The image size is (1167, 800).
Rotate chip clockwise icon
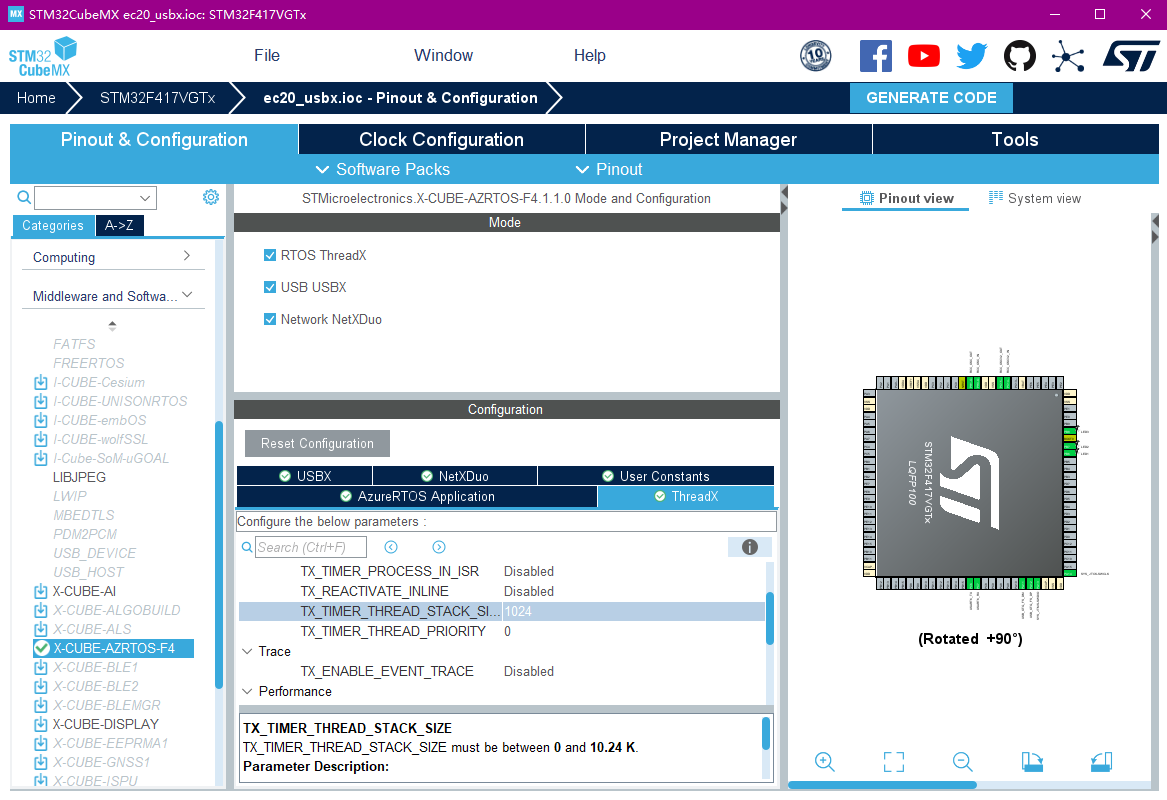click(x=1032, y=761)
